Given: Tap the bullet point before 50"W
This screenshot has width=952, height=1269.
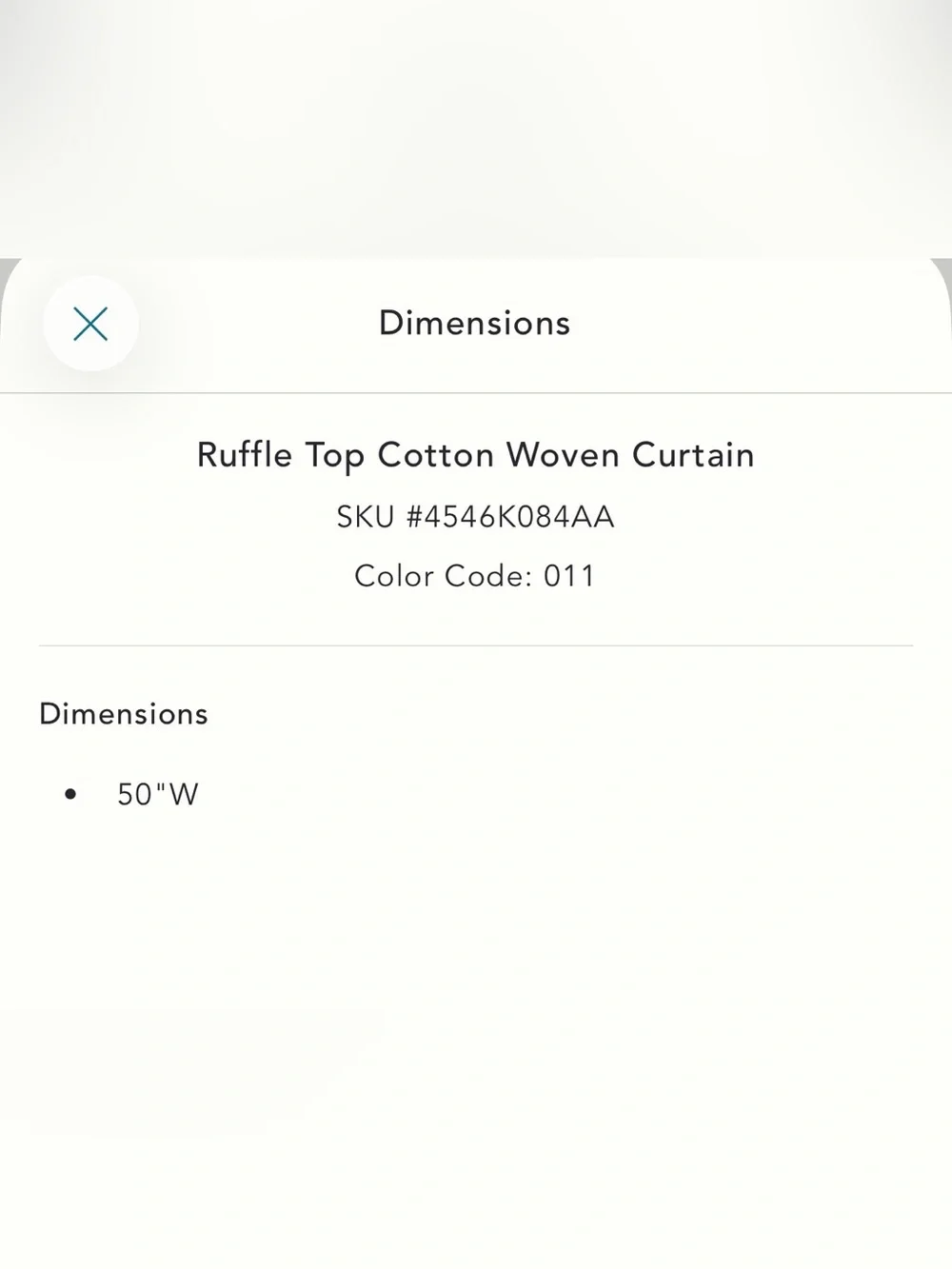Looking at the screenshot, I should tap(70, 794).
